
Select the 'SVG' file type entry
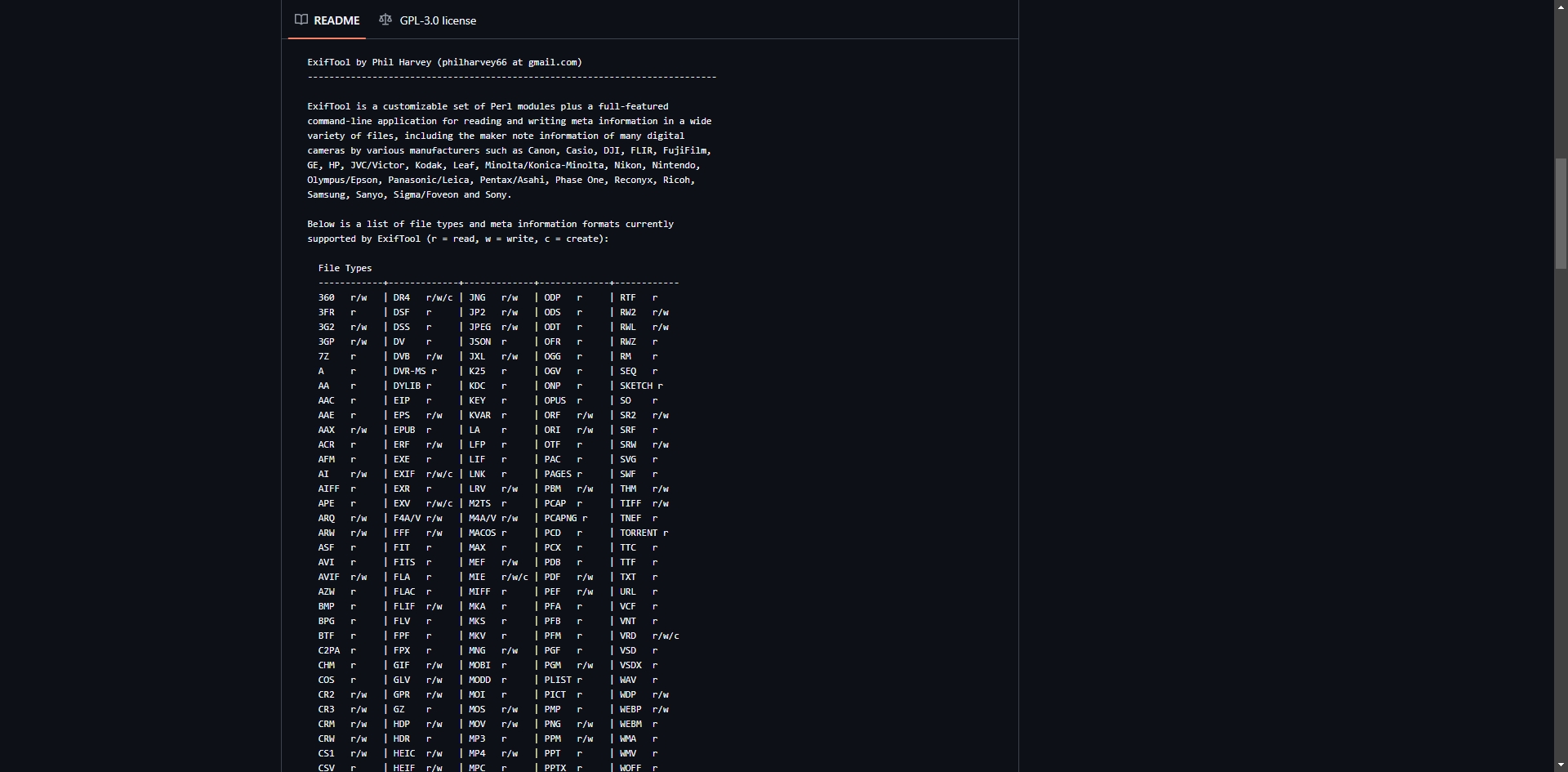[x=627, y=459]
